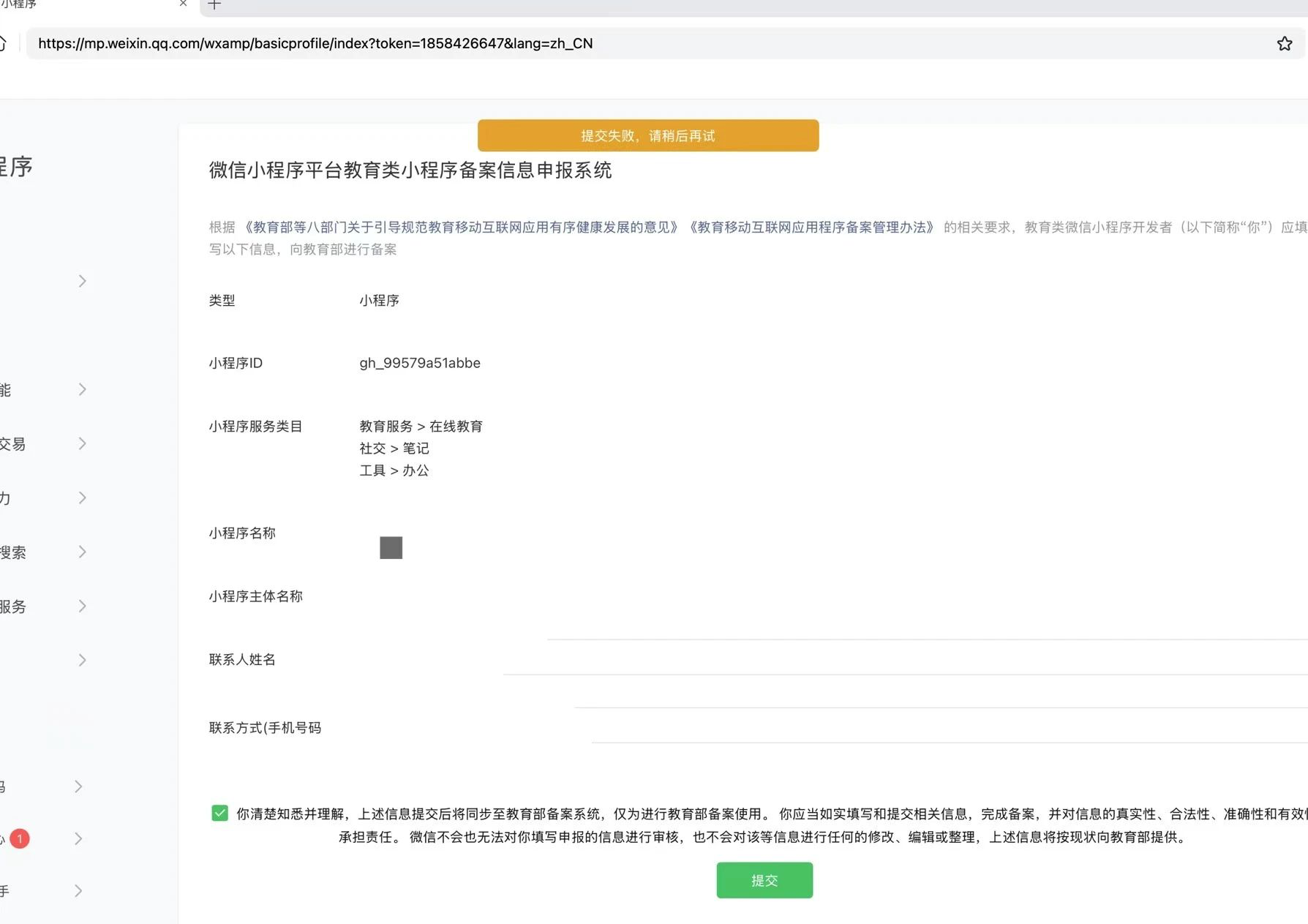Click the 小程序服务类目 label

click(255, 427)
